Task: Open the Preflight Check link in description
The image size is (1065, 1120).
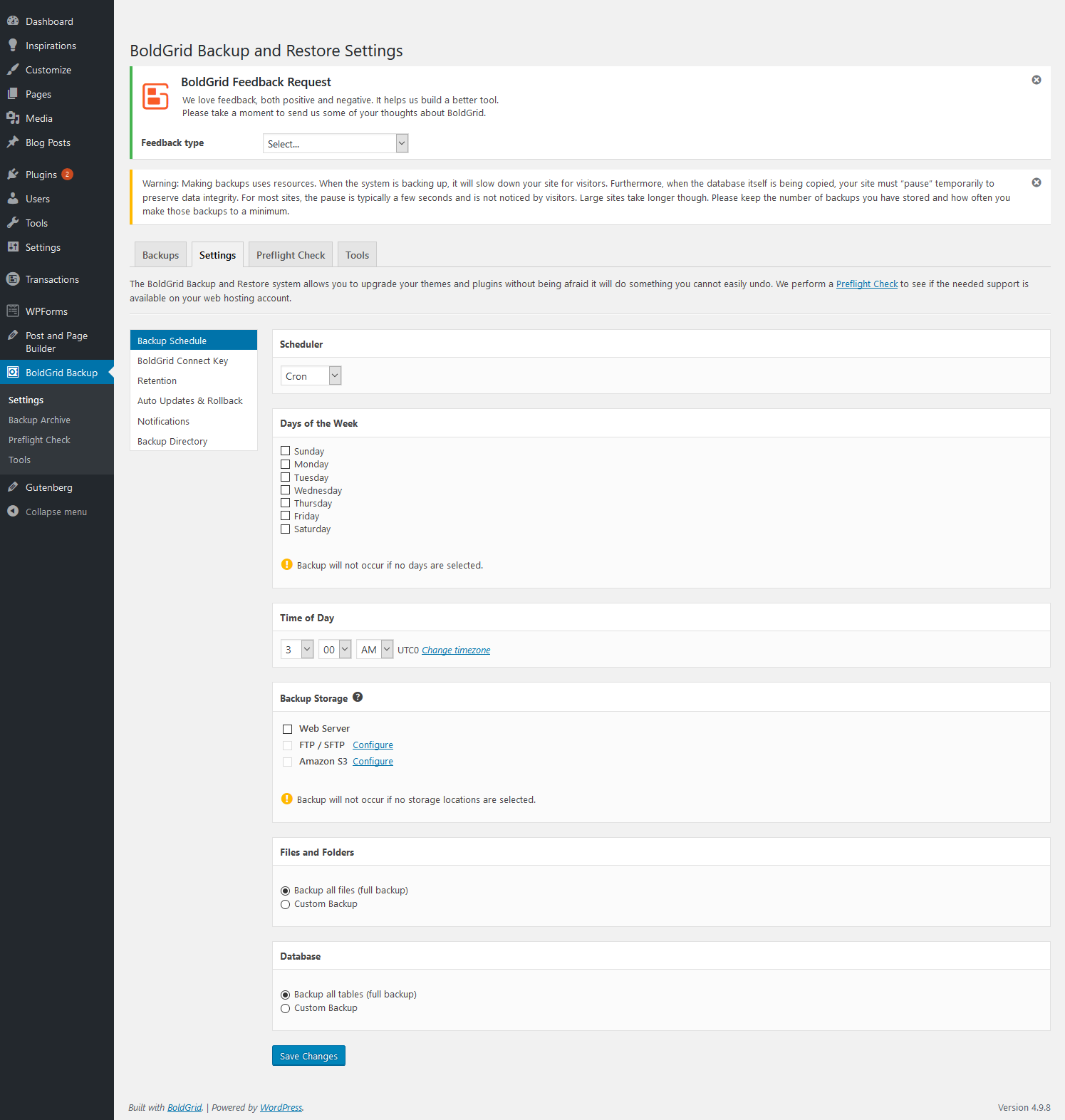Action: [867, 284]
